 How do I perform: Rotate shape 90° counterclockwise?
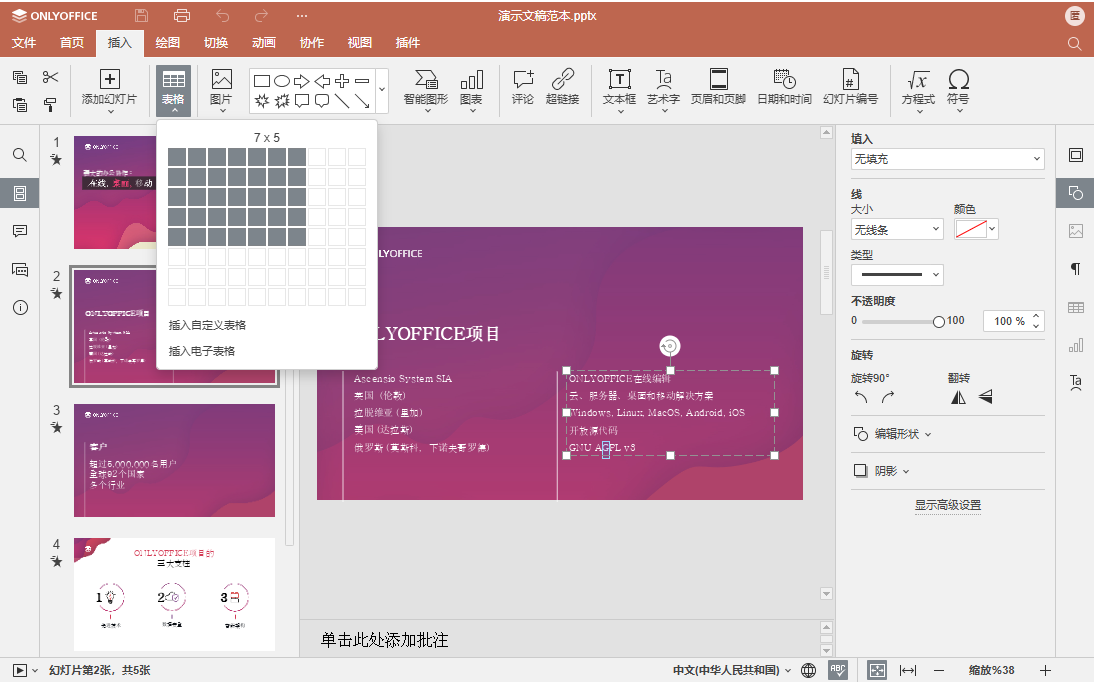(x=861, y=397)
